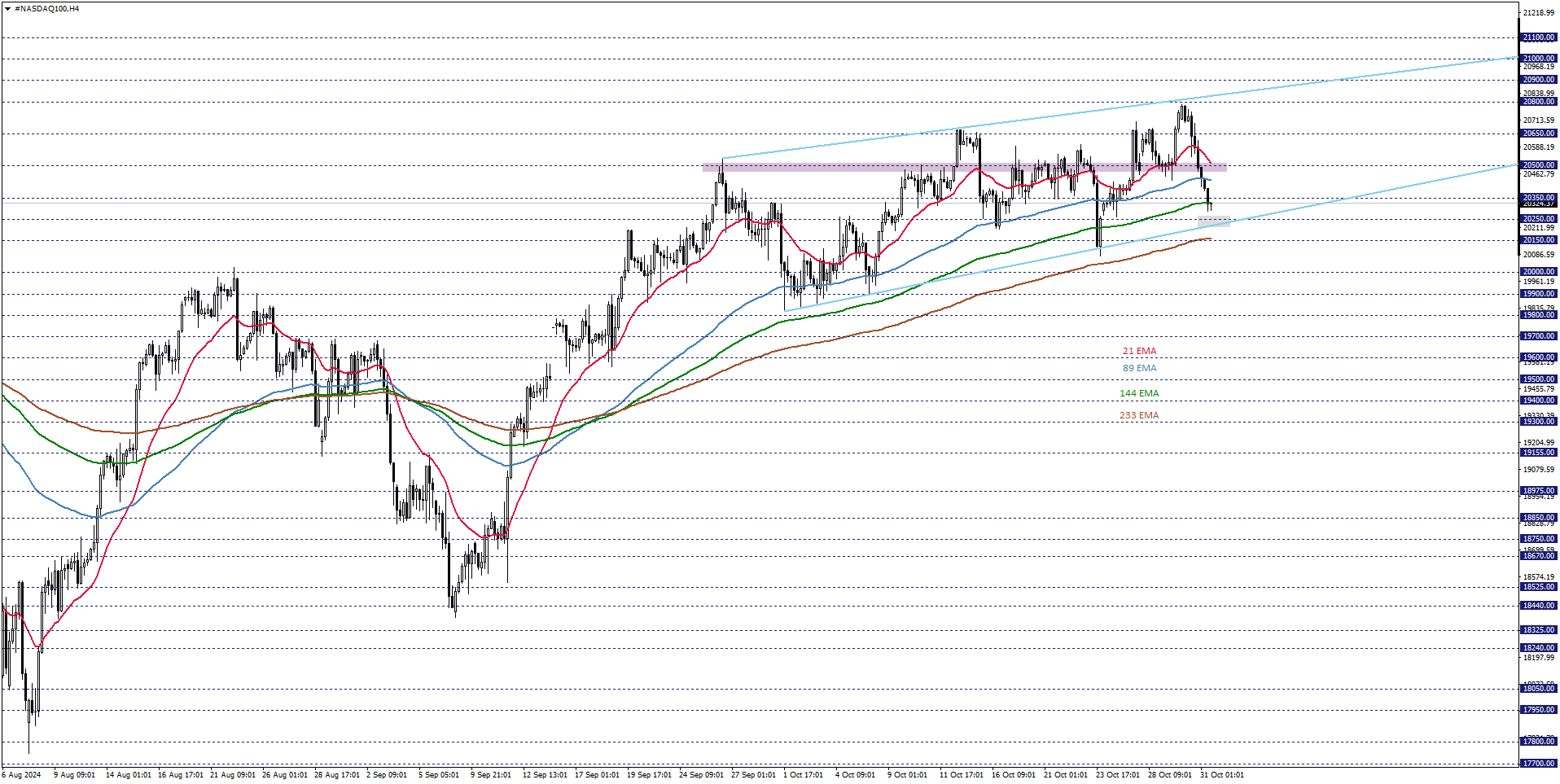1560x784 pixels.
Task: Click the #NASDAQ100,H4 chart title
Action: click(47, 9)
